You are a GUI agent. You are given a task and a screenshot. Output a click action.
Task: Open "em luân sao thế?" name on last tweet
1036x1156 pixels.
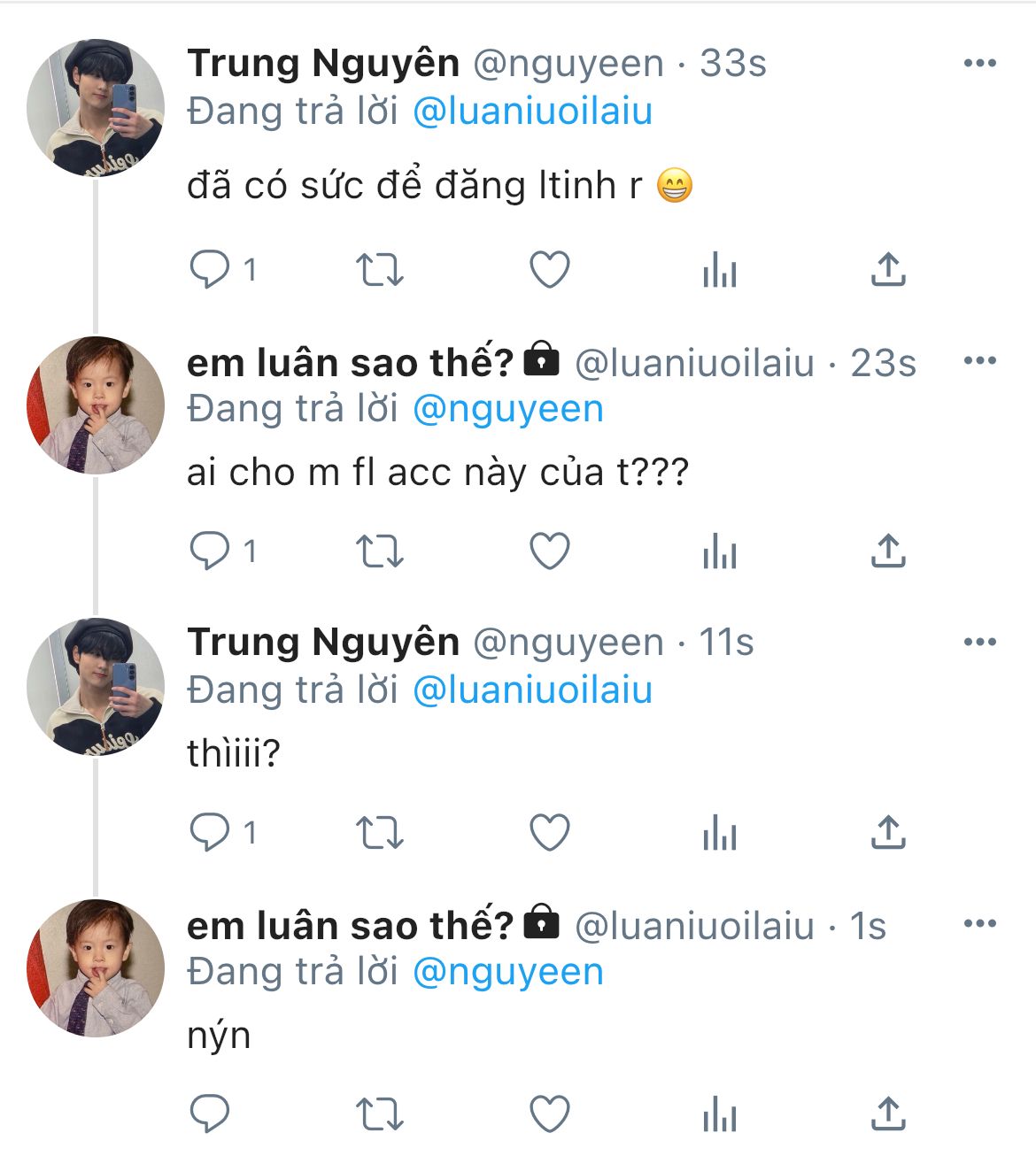coord(350,926)
